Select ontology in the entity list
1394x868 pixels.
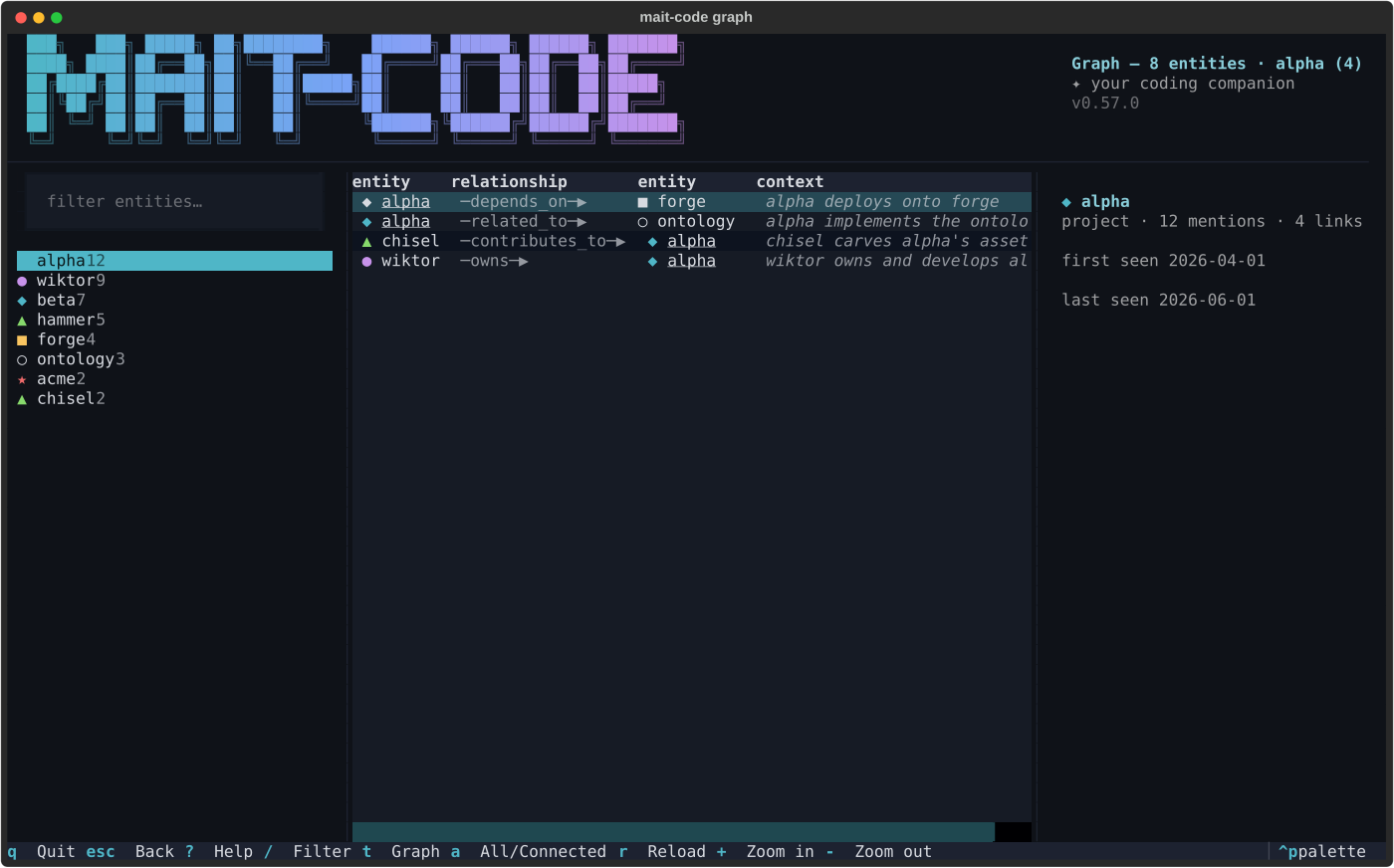[174, 359]
